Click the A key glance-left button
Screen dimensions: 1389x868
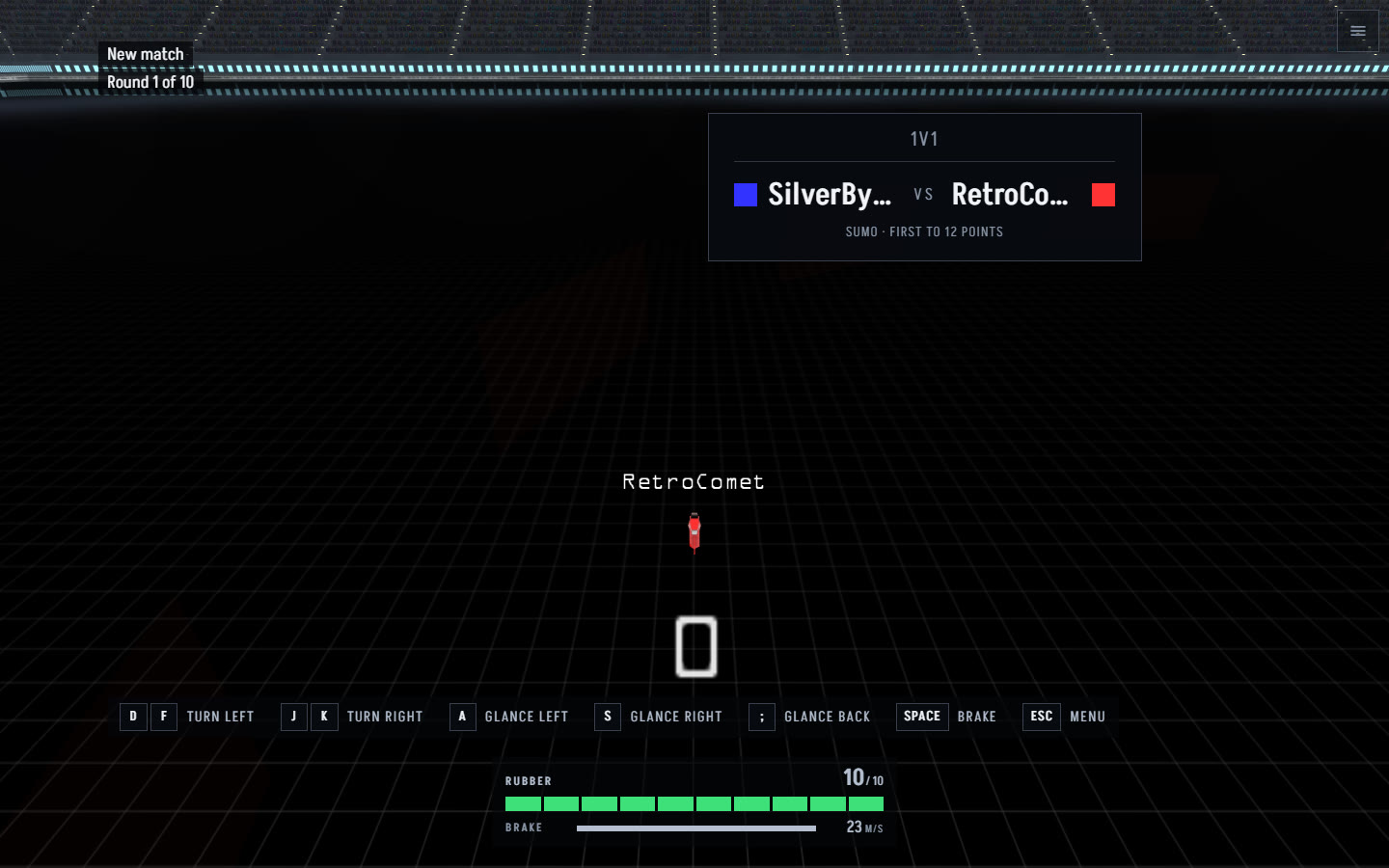pyautogui.click(x=463, y=717)
